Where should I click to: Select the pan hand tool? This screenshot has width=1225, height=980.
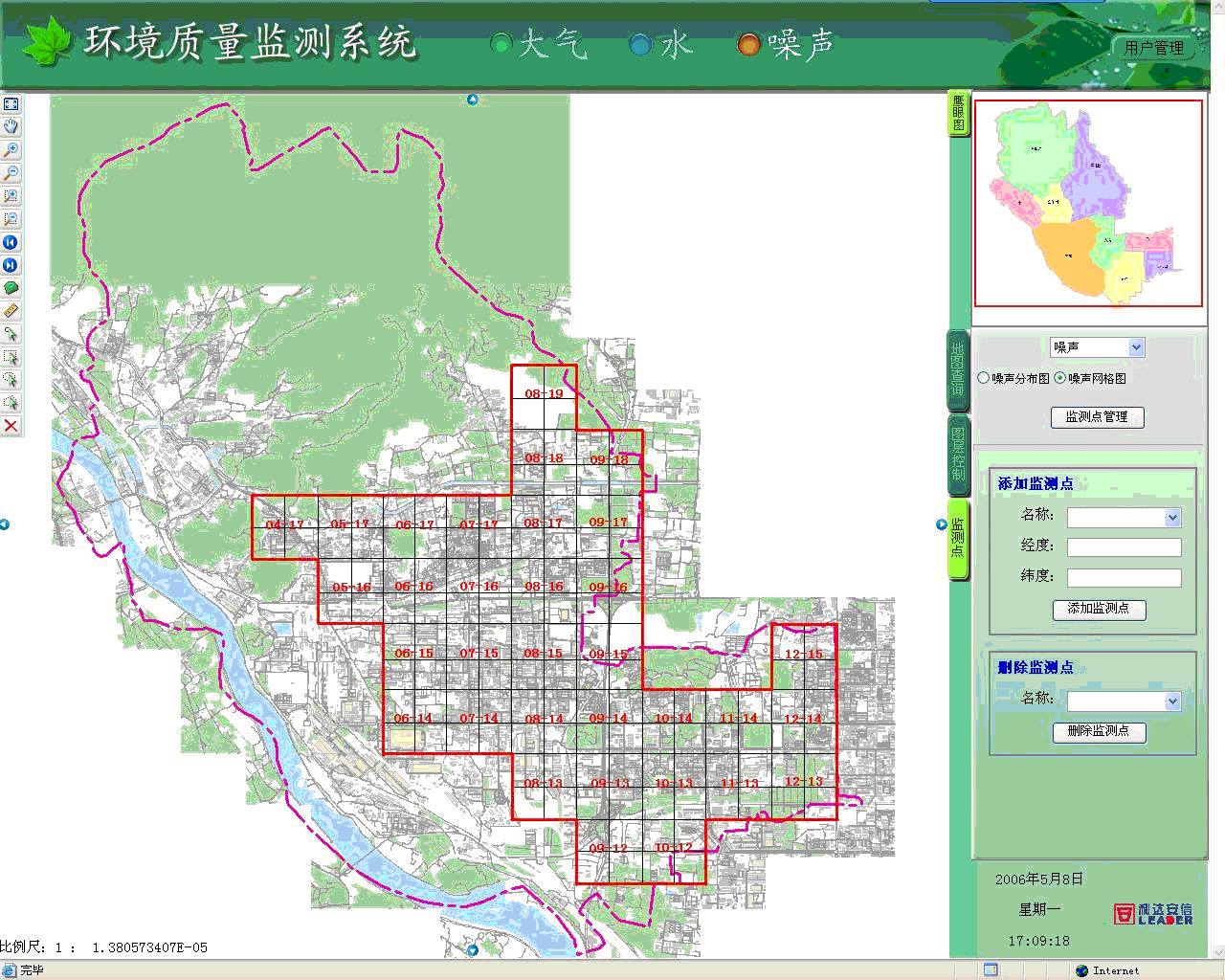11,126
